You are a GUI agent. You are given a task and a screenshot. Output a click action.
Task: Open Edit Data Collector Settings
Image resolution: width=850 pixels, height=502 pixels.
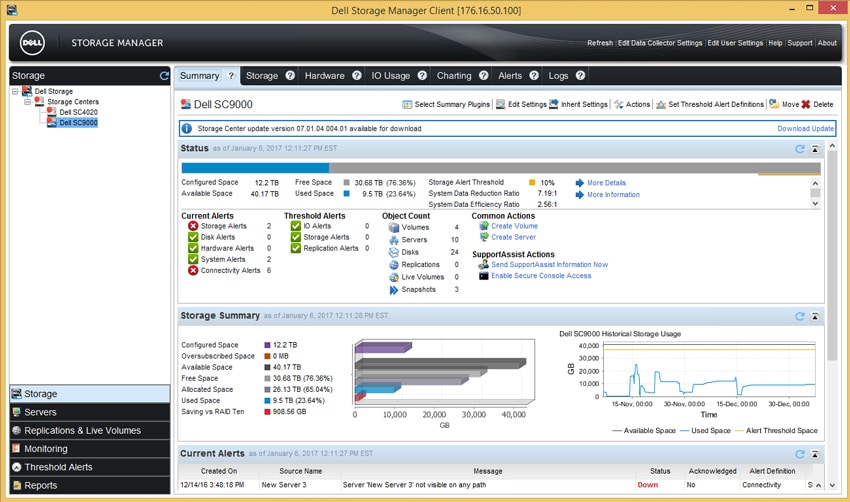pyautogui.click(x=660, y=43)
